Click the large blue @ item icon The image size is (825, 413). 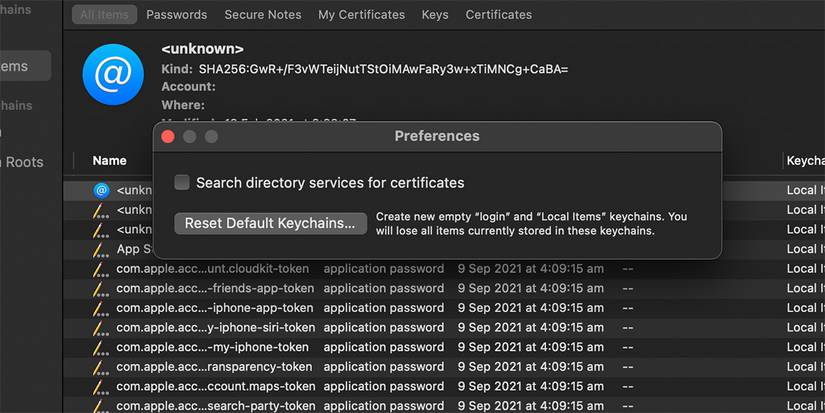pos(113,73)
